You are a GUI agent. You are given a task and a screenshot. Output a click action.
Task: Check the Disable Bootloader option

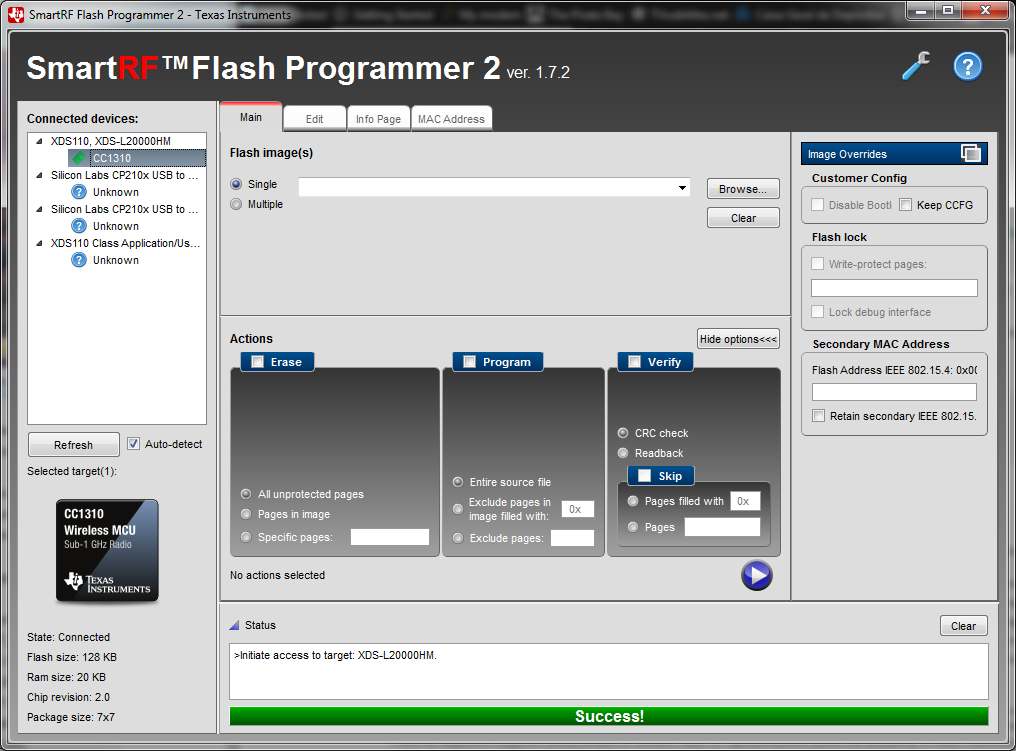[x=818, y=205]
